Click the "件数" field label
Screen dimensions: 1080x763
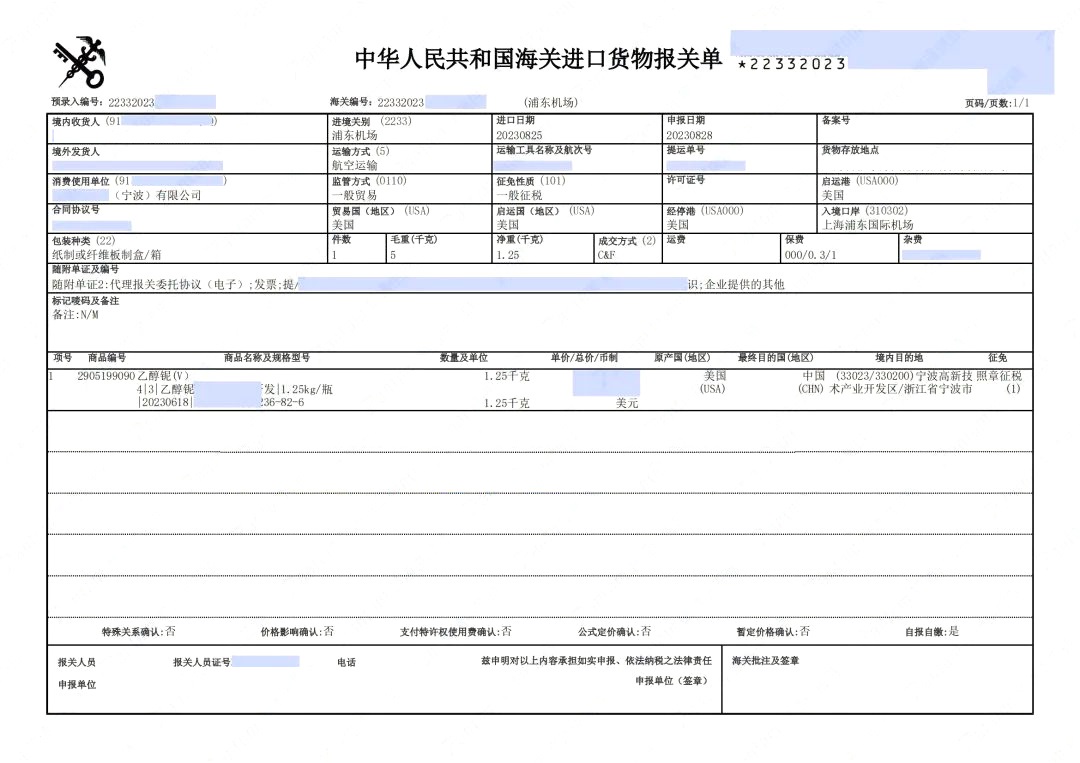coord(342,240)
